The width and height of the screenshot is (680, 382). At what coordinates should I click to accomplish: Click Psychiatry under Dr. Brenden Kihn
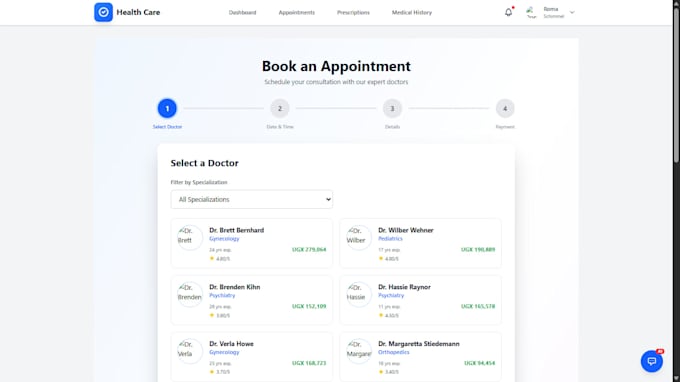click(222, 296)
